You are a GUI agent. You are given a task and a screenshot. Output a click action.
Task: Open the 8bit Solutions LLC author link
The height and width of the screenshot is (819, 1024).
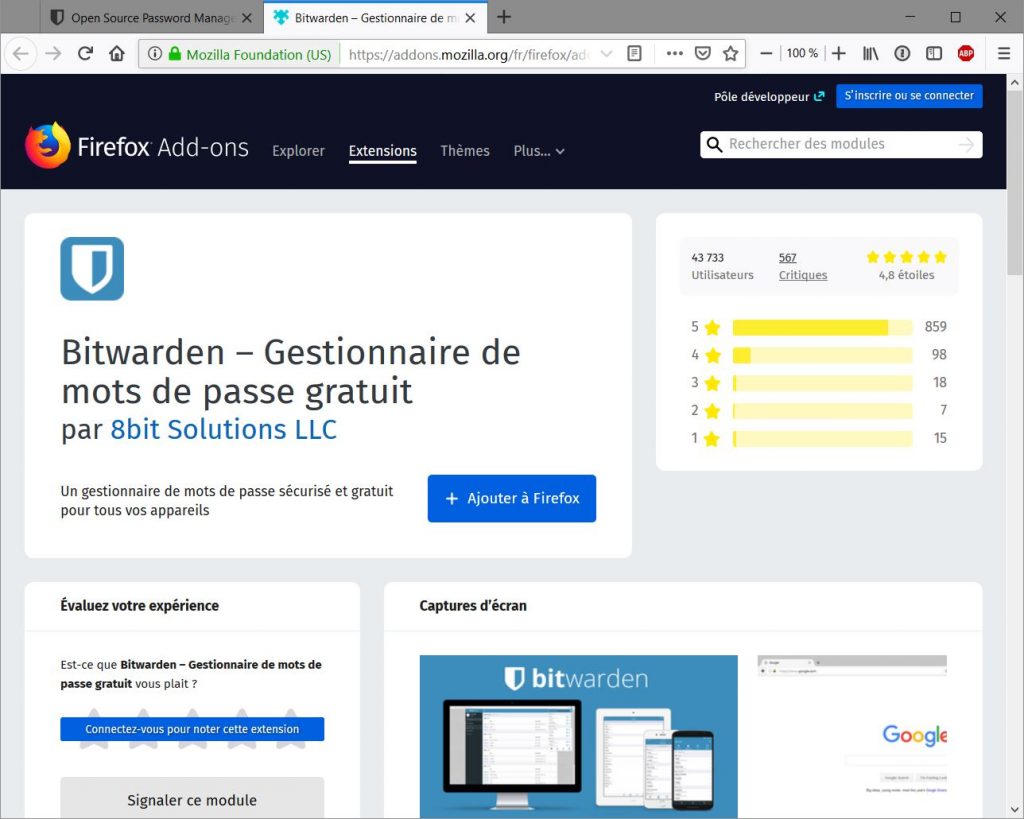tap(223, 430)
